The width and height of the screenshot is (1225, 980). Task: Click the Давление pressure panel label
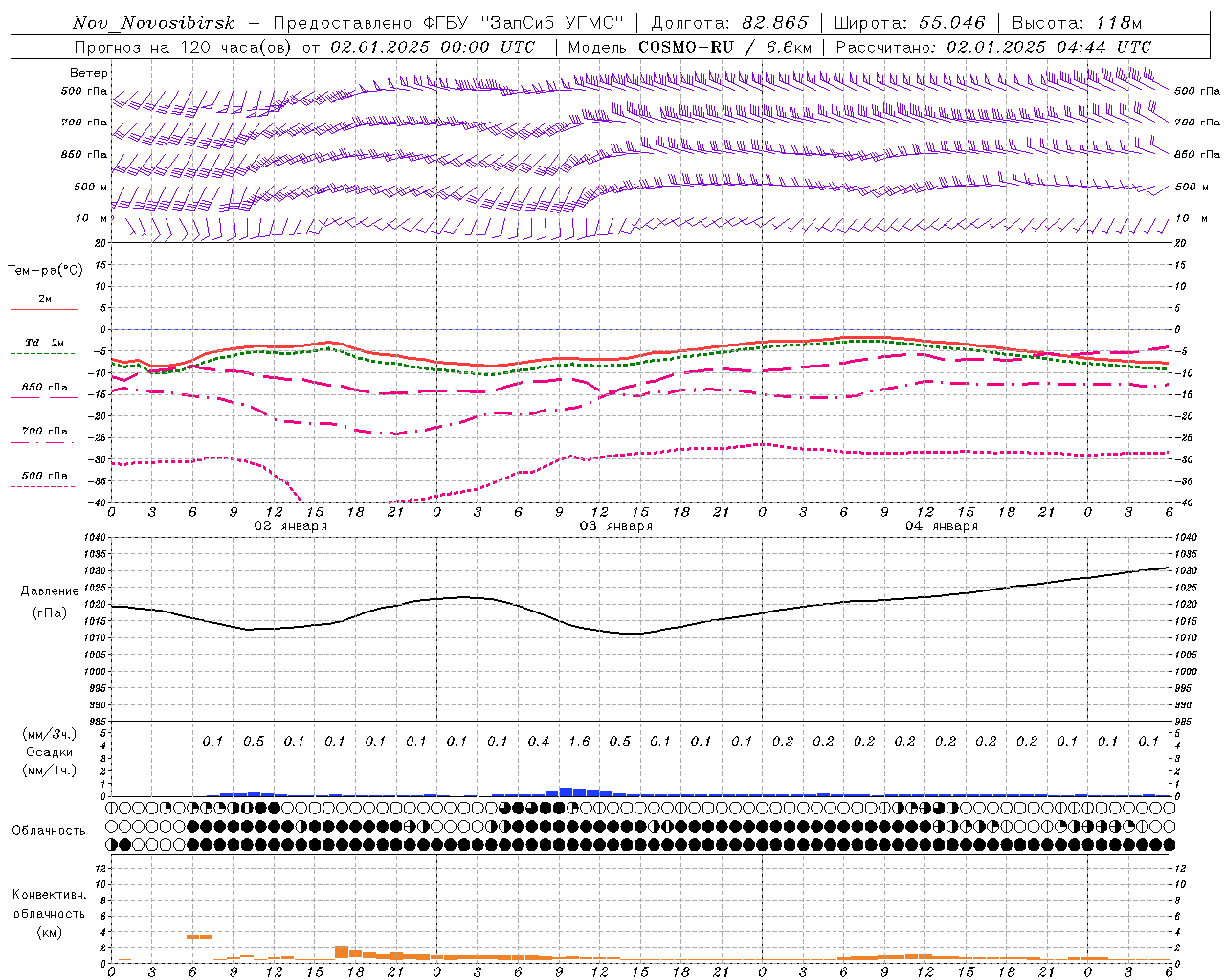point(50,591)
